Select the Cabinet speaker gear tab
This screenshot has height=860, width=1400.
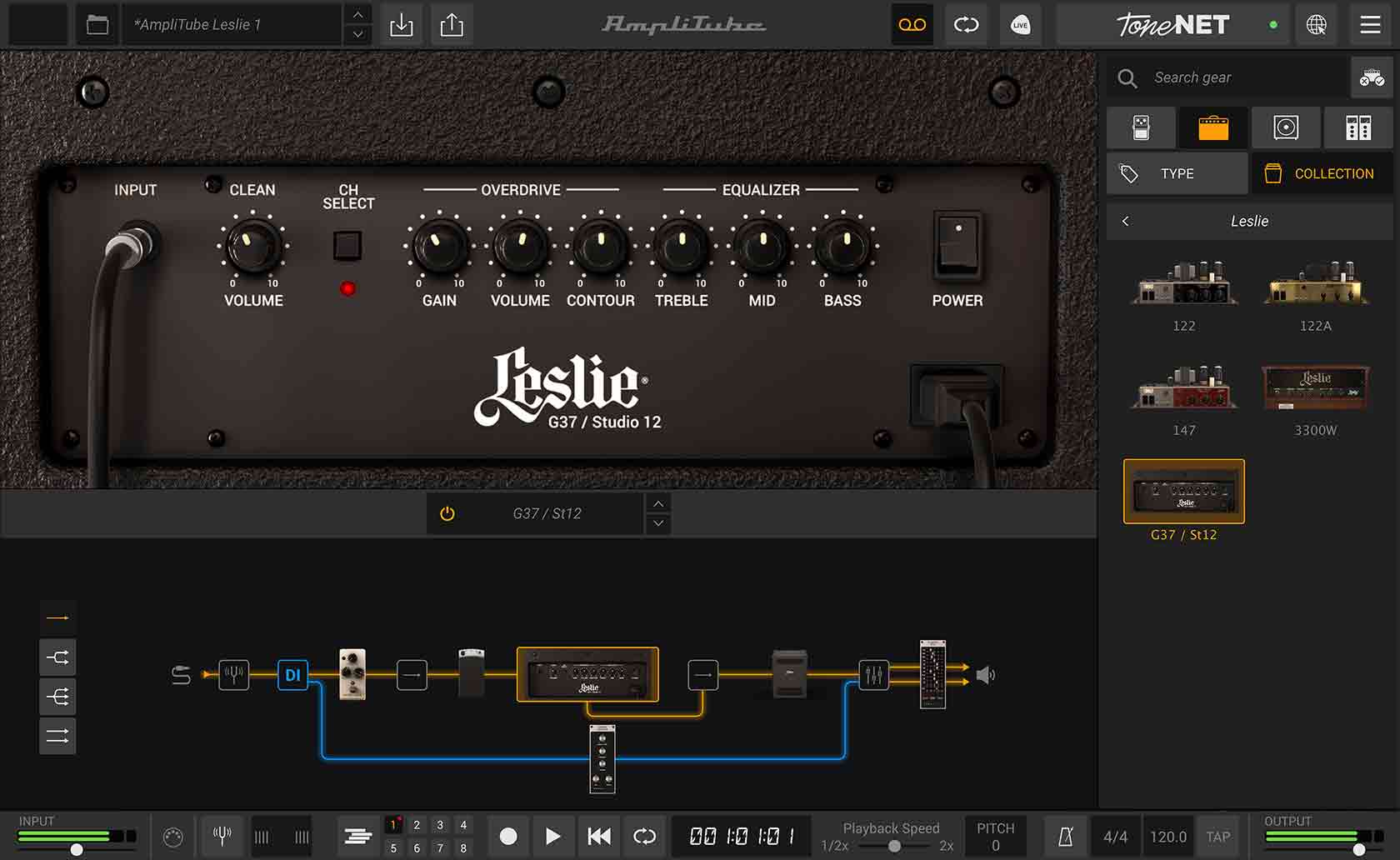click(1286, 127)
